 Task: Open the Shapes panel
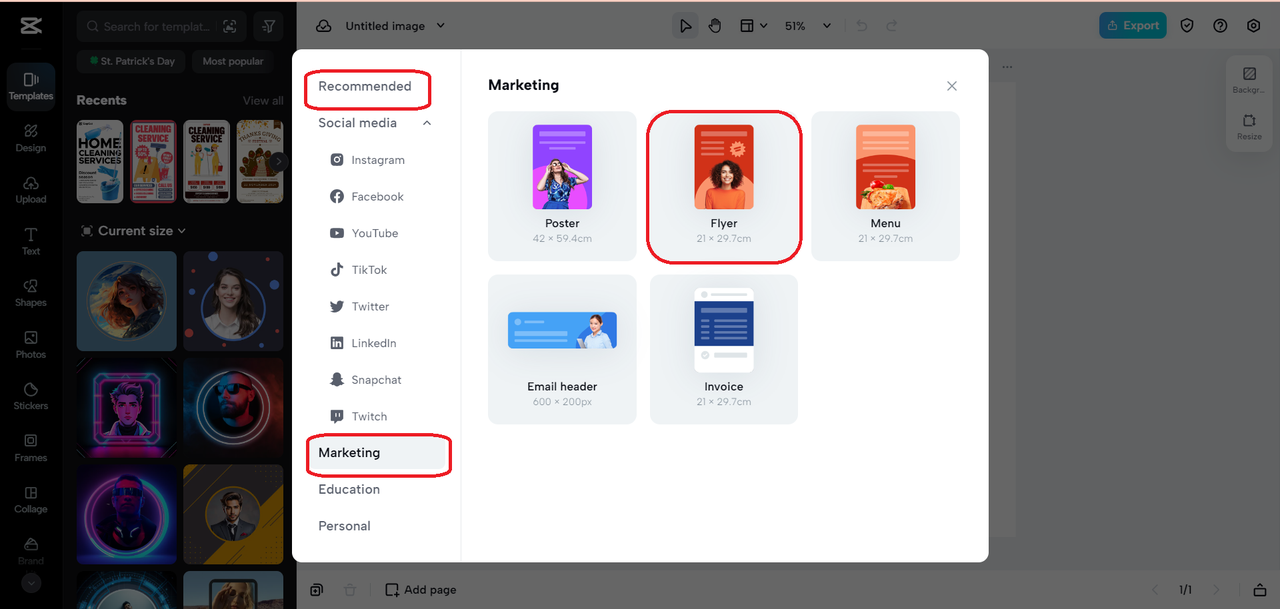pyautogui.click(x=31, y=293)
